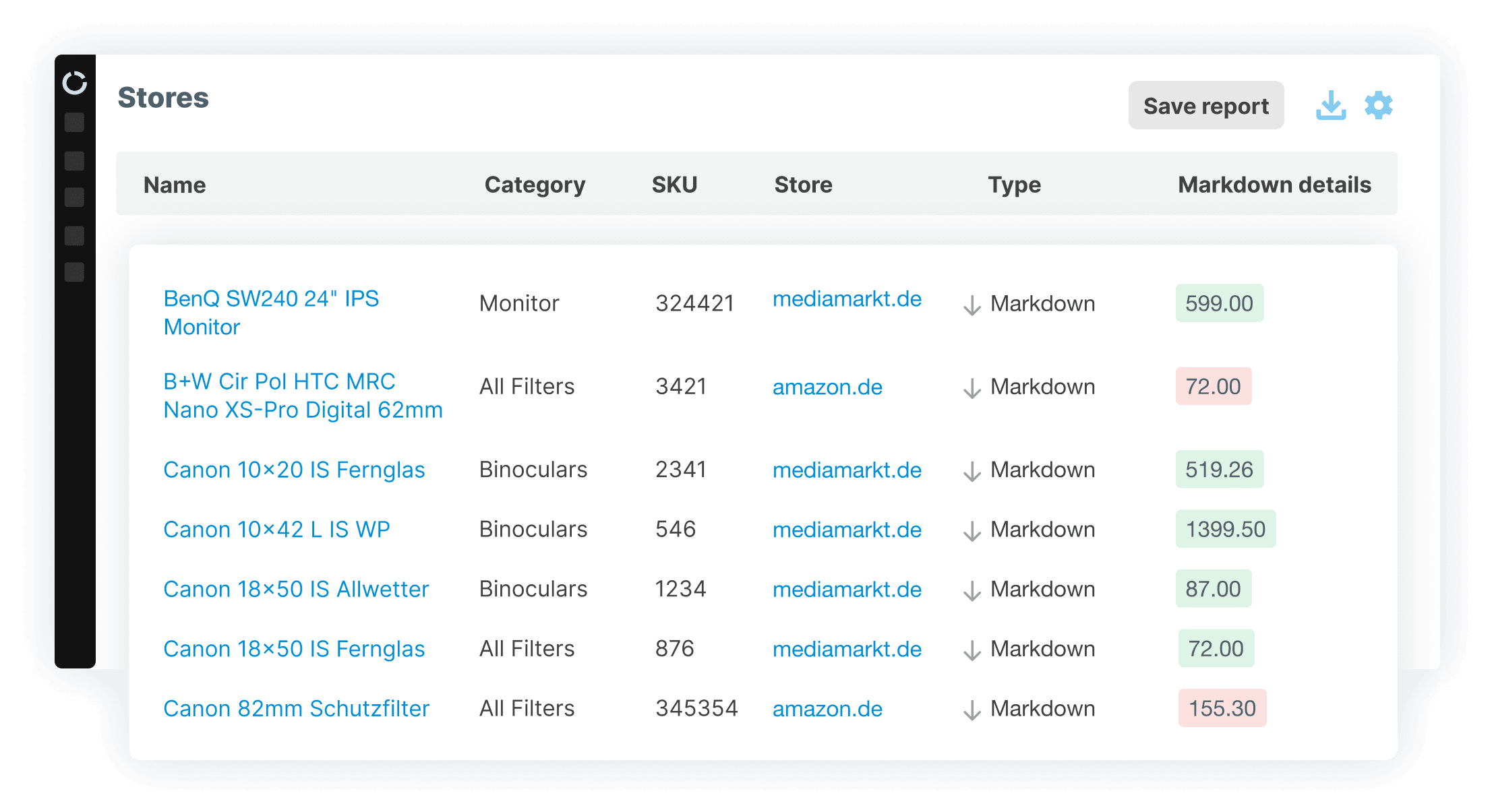Sort by the SKU column header

tap(674, 185)
